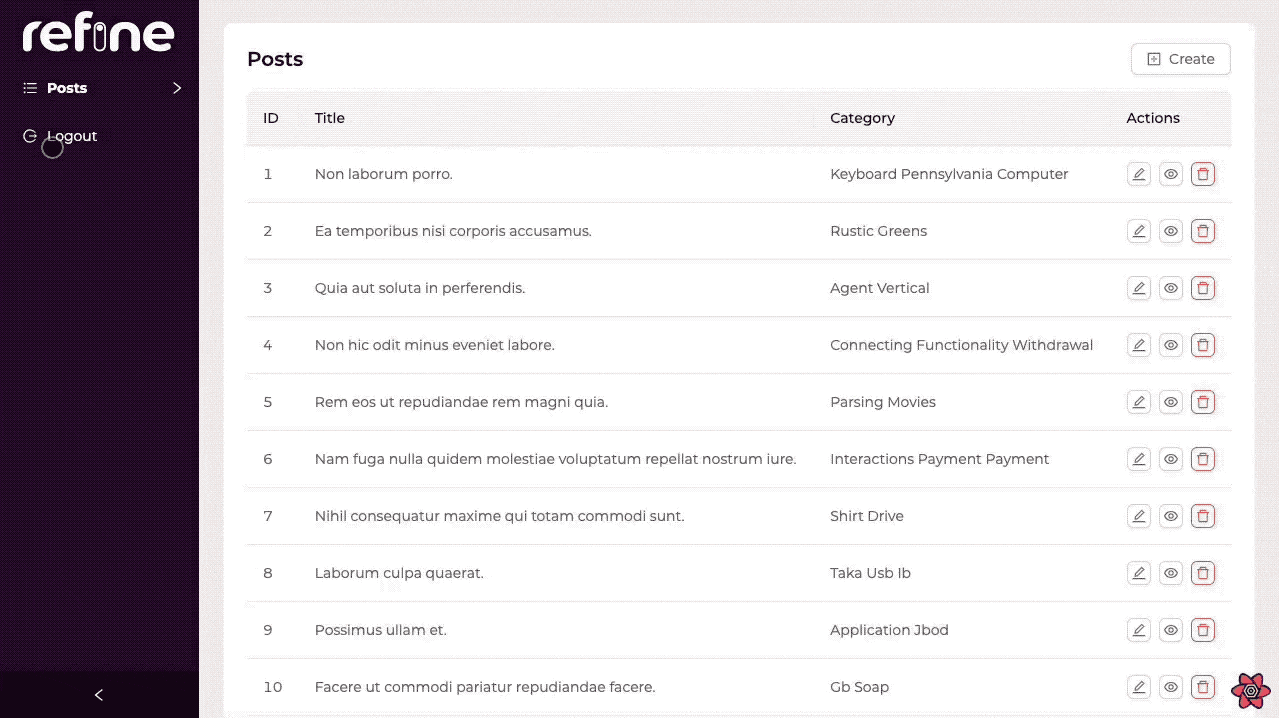Click the red trash icon for post 6
The width and height of the screenshot is (1279, 718).
(x=1203, y=459)
